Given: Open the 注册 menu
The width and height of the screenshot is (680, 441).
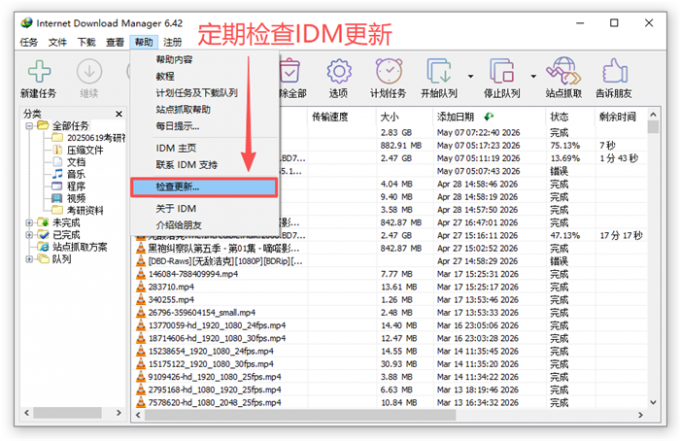Looking at the screenshot, I should [173, 42].
